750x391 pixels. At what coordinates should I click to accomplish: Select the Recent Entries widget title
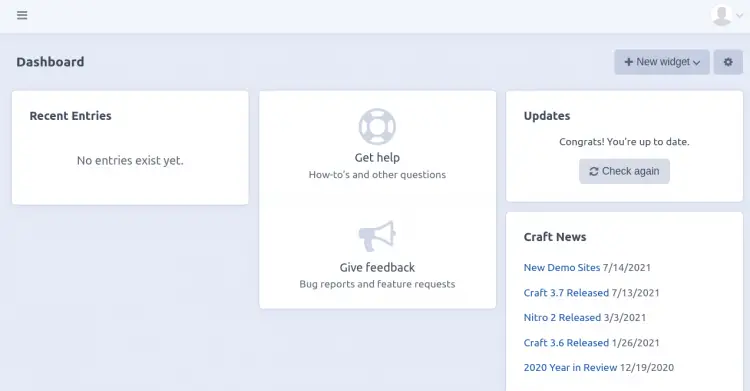pos(70,116)
